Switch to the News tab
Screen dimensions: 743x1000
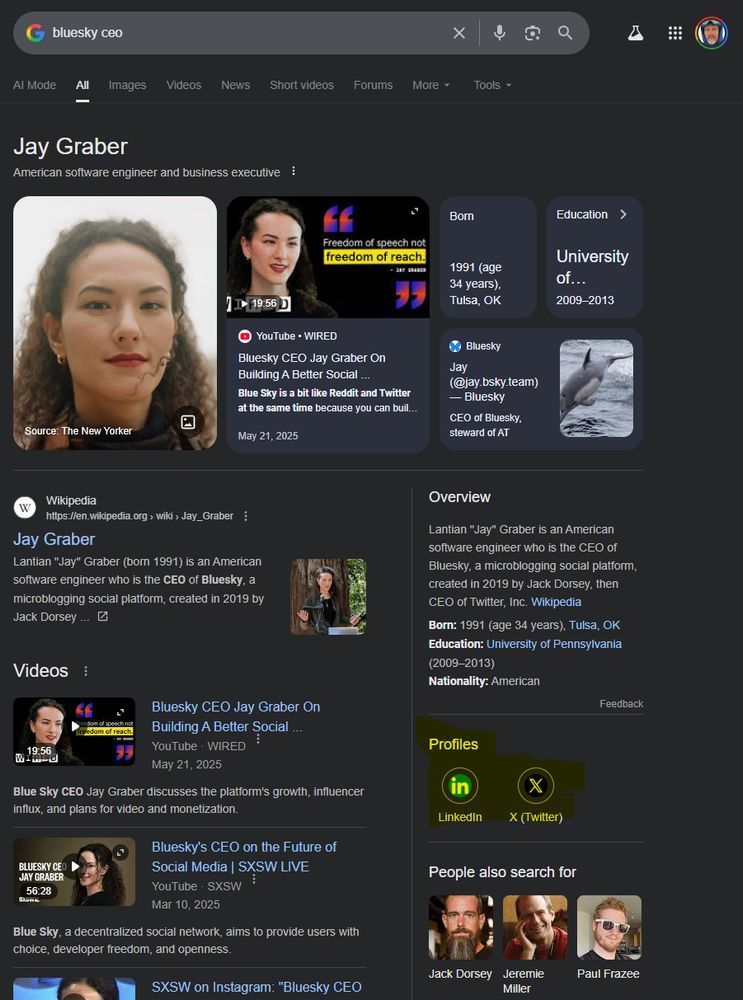pyautogui.click(x=235, y=85)
